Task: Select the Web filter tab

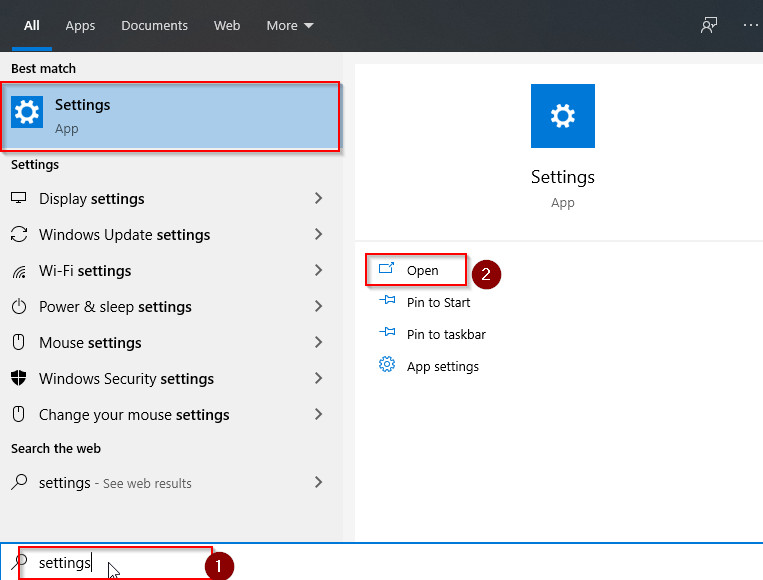Action: tap(227, 25)
